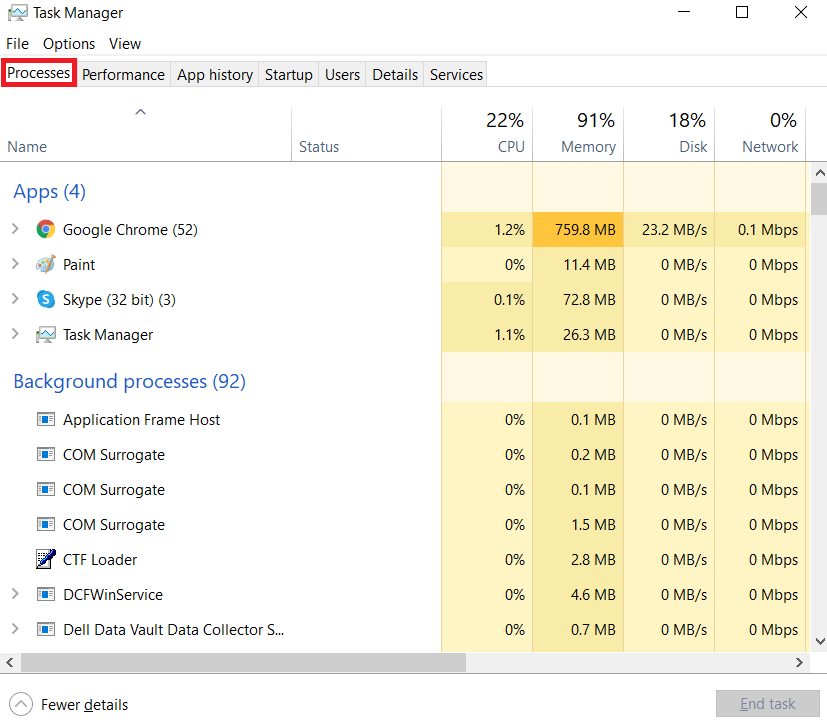The height and width of the screenshot is (727, 827).
Task: Open the Options menu
Action: tap(69, 44)
